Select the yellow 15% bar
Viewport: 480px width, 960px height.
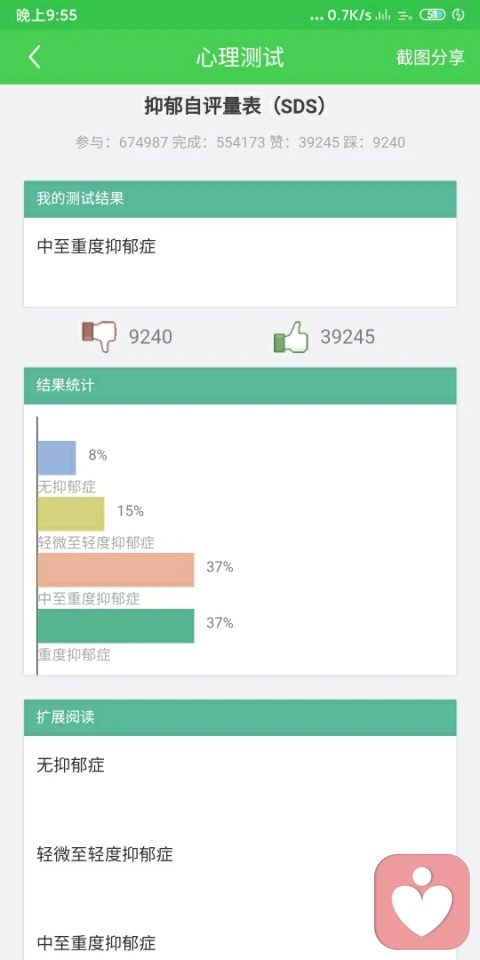(x=71, y=514)
